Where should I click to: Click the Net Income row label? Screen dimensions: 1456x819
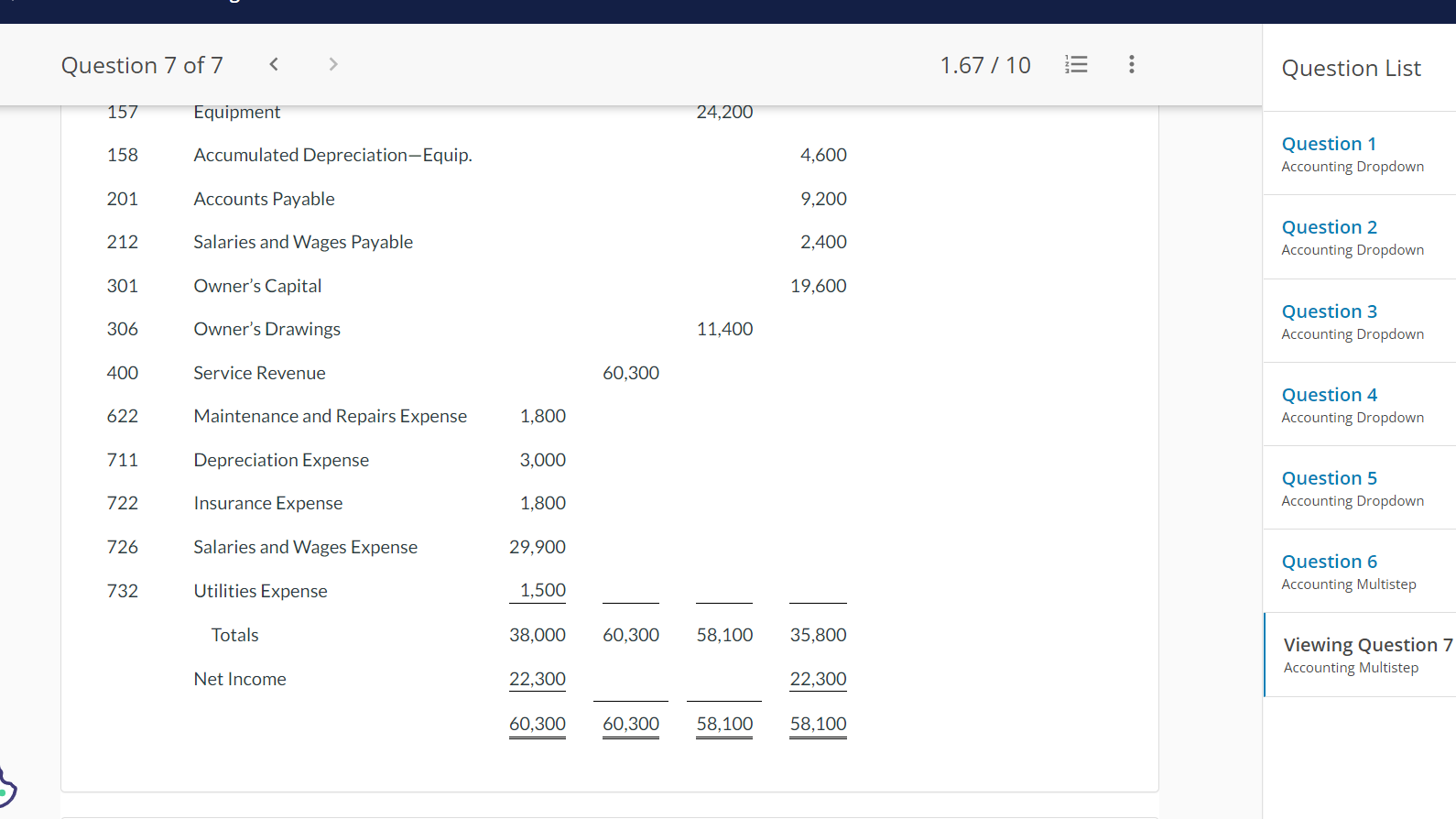(240, 679)
